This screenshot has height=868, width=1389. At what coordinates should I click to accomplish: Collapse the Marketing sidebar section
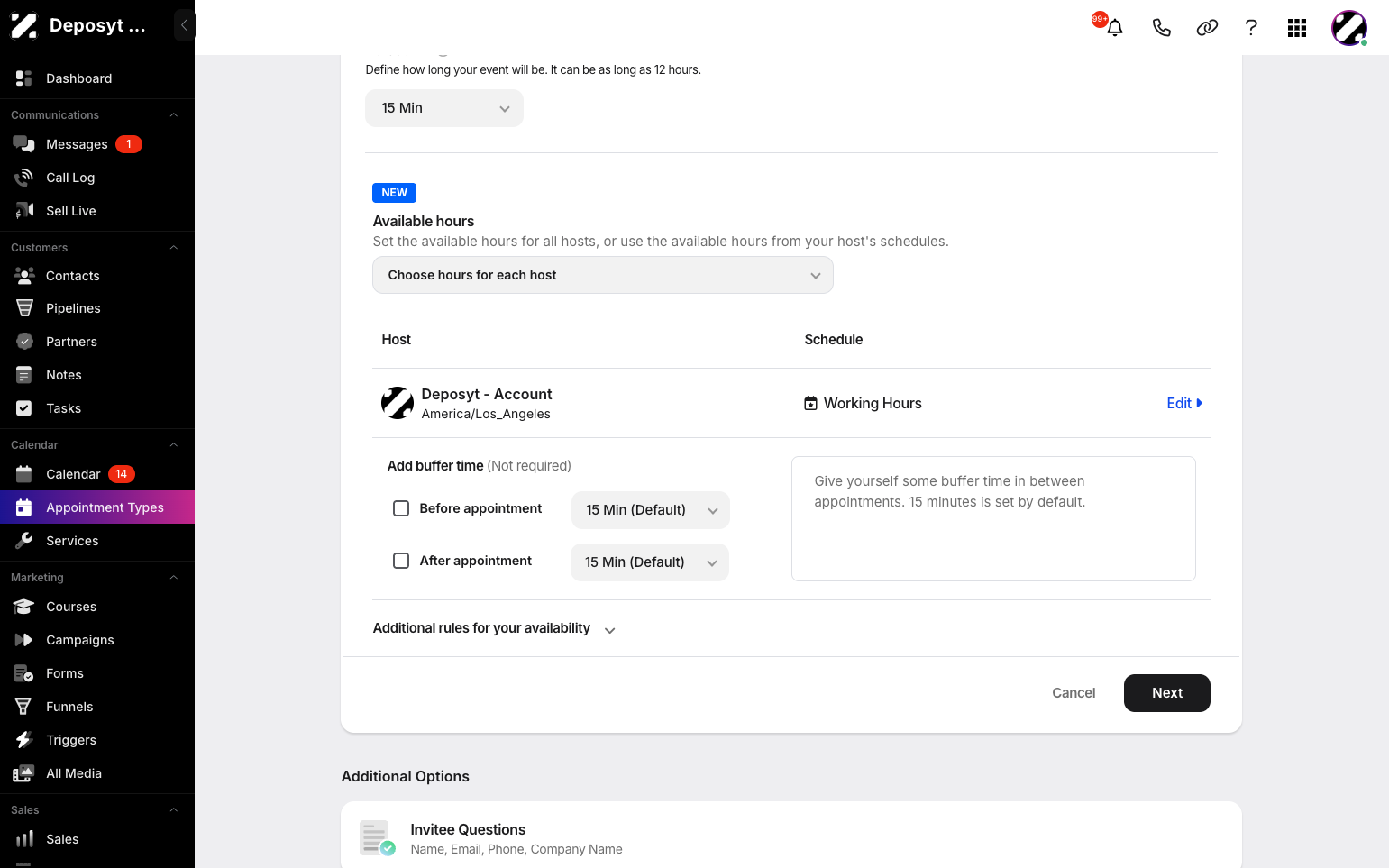(174, 578)
